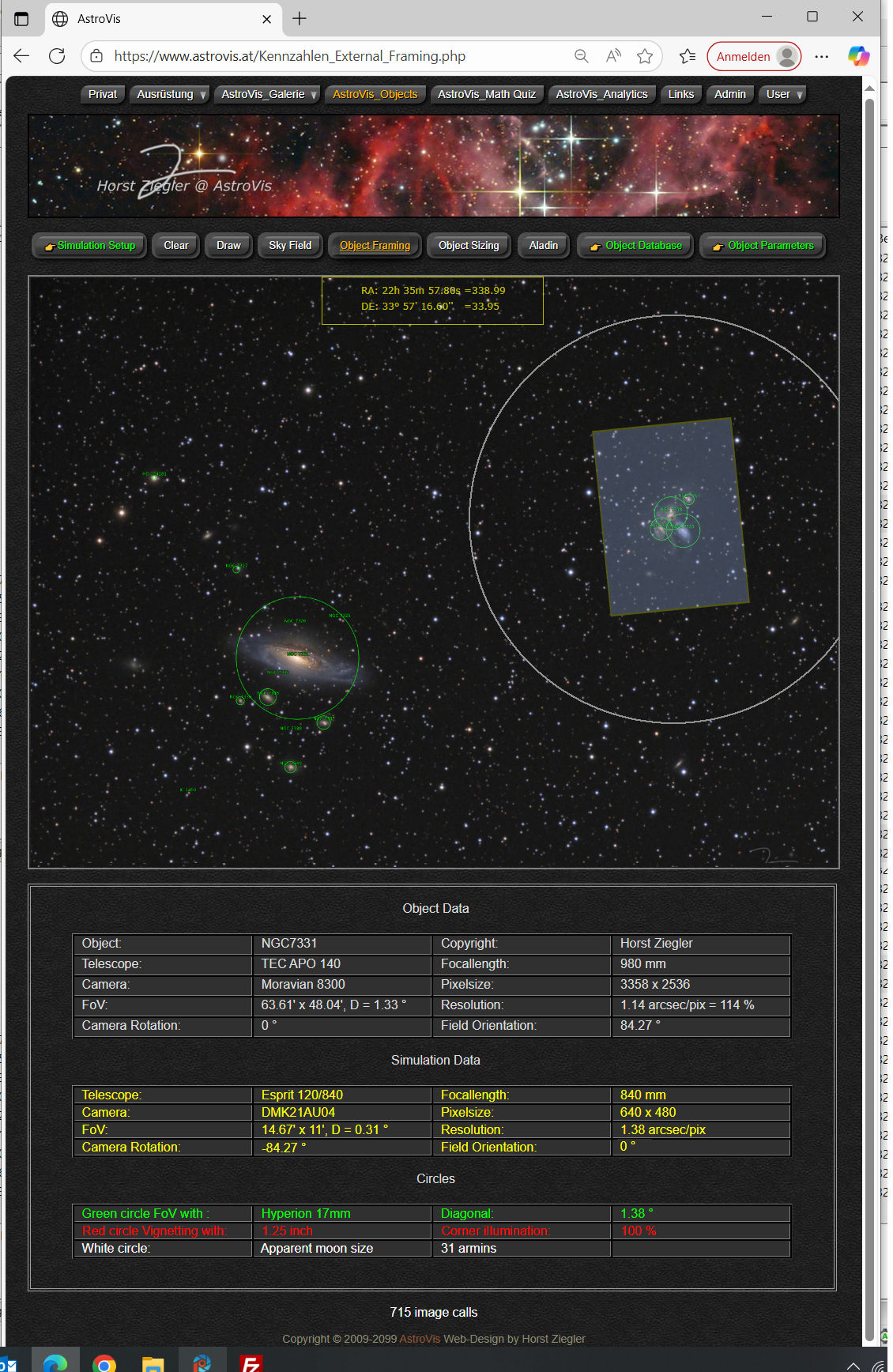Launch FileZilla from the taskbar
Viewport: 893px width, 1372px height.
coord(251,1363)
